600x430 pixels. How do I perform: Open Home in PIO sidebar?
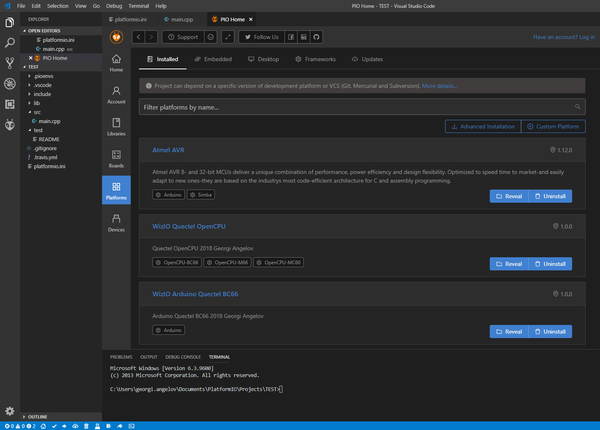click(x=116, y=63)
